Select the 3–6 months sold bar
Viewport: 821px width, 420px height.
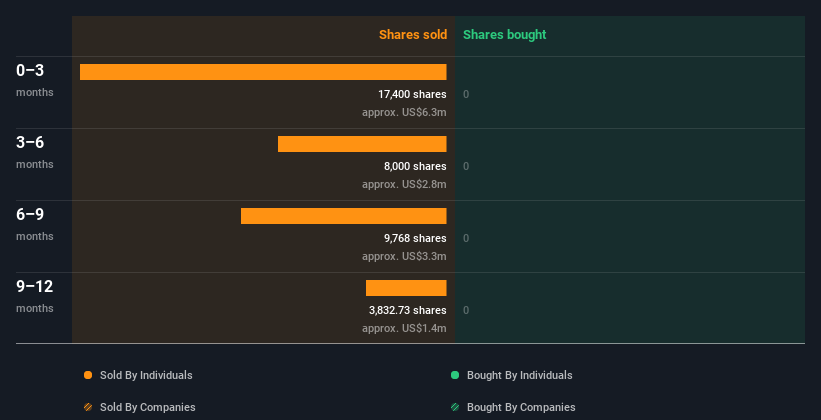click(x=362, y=144)
